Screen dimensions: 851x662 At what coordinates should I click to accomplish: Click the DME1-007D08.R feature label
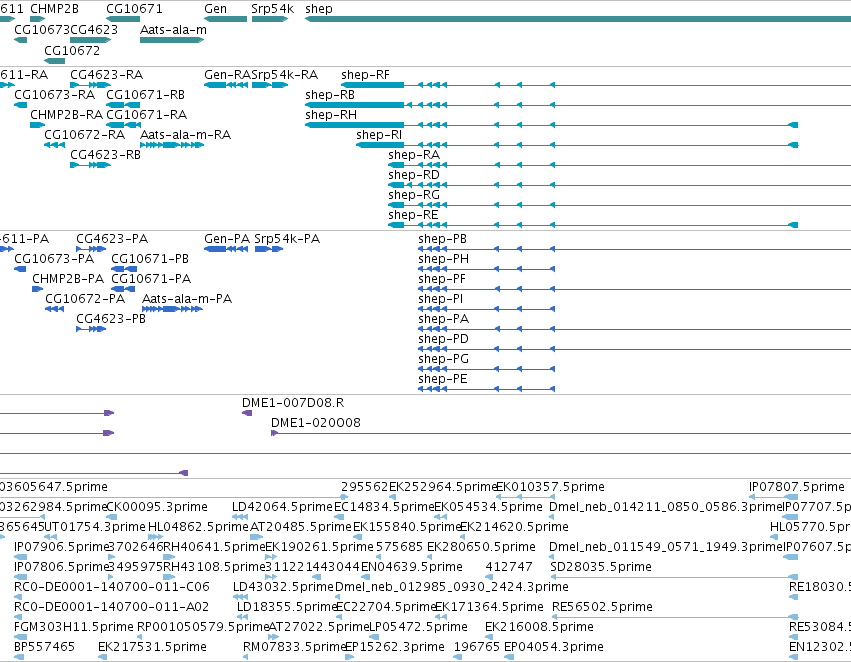(293, 403)
